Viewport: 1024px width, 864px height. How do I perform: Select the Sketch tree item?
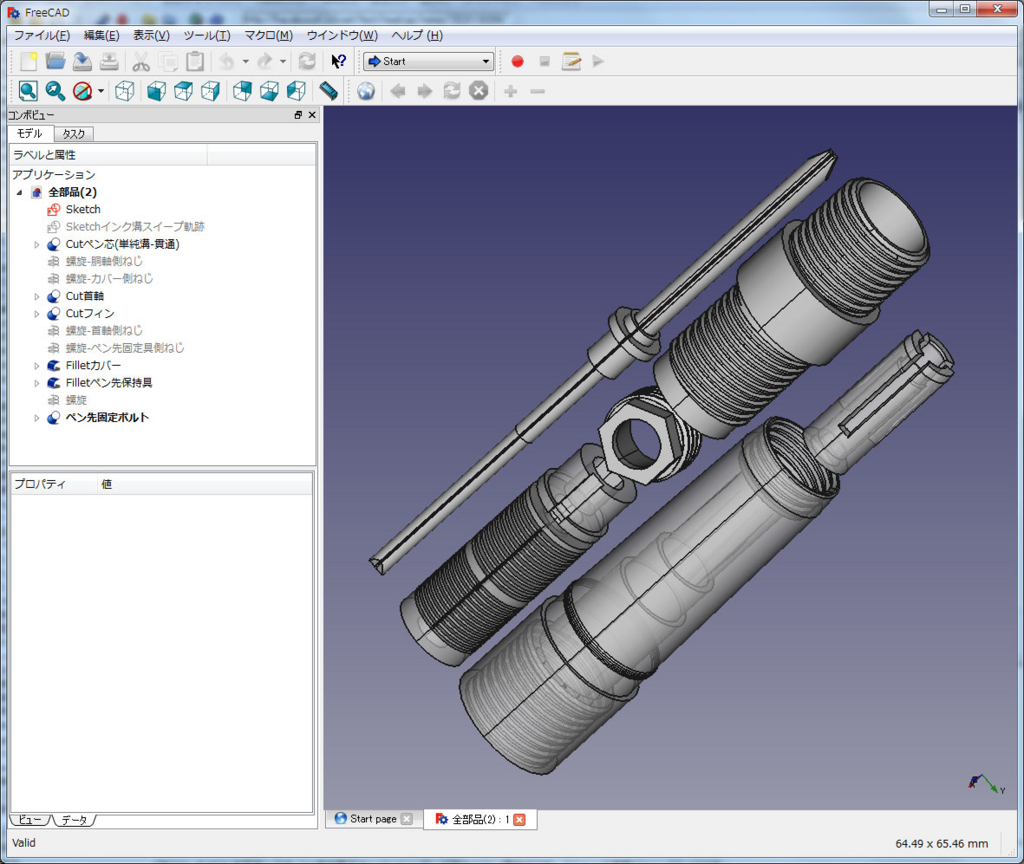(83, 210)
